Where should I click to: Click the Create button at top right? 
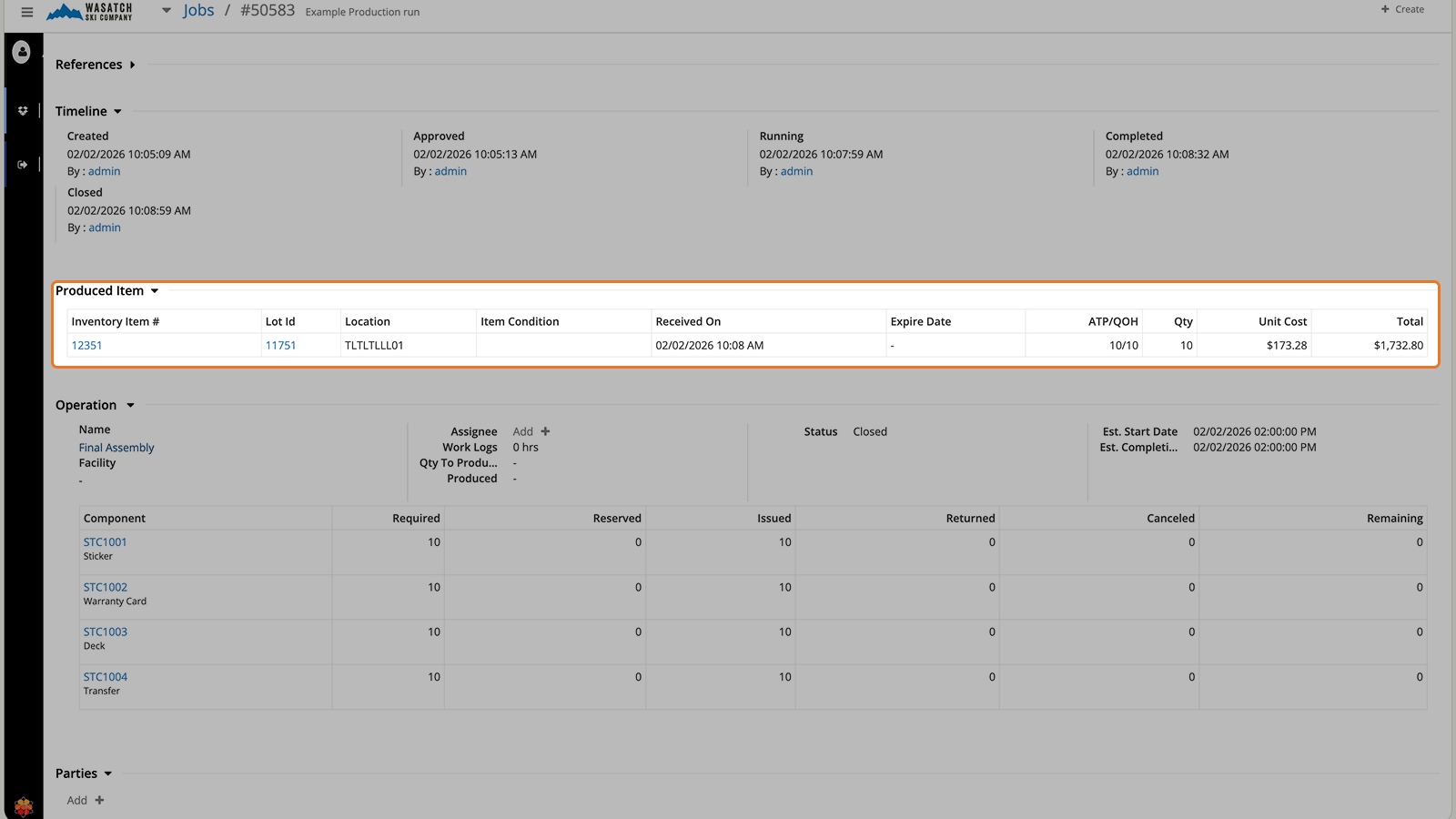[x=1402, y=9]
